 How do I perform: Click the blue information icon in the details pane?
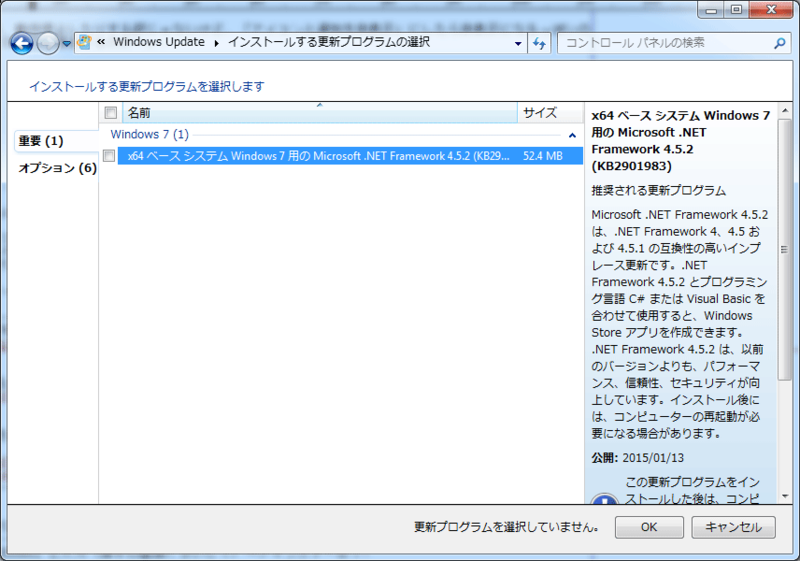coord(605,498)
